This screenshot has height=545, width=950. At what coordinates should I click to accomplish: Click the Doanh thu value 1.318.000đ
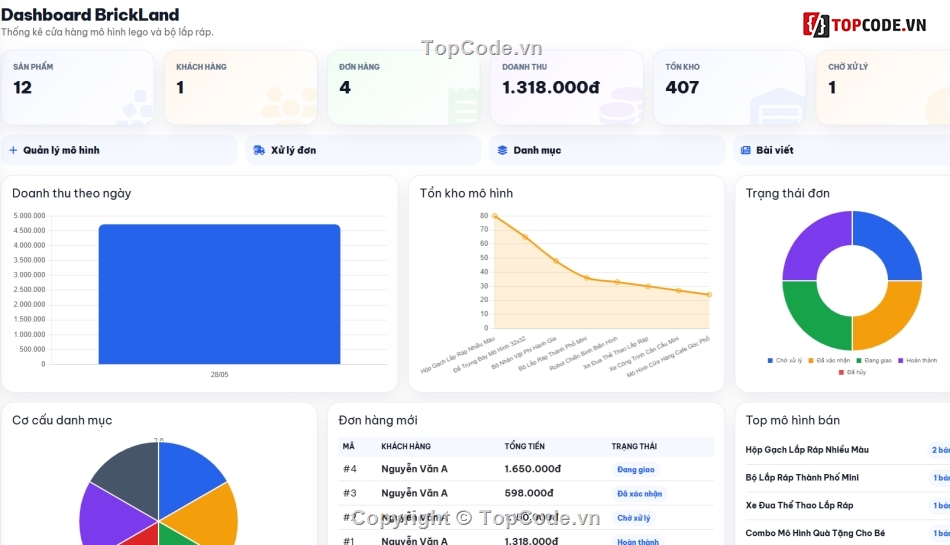click(551, 88)
